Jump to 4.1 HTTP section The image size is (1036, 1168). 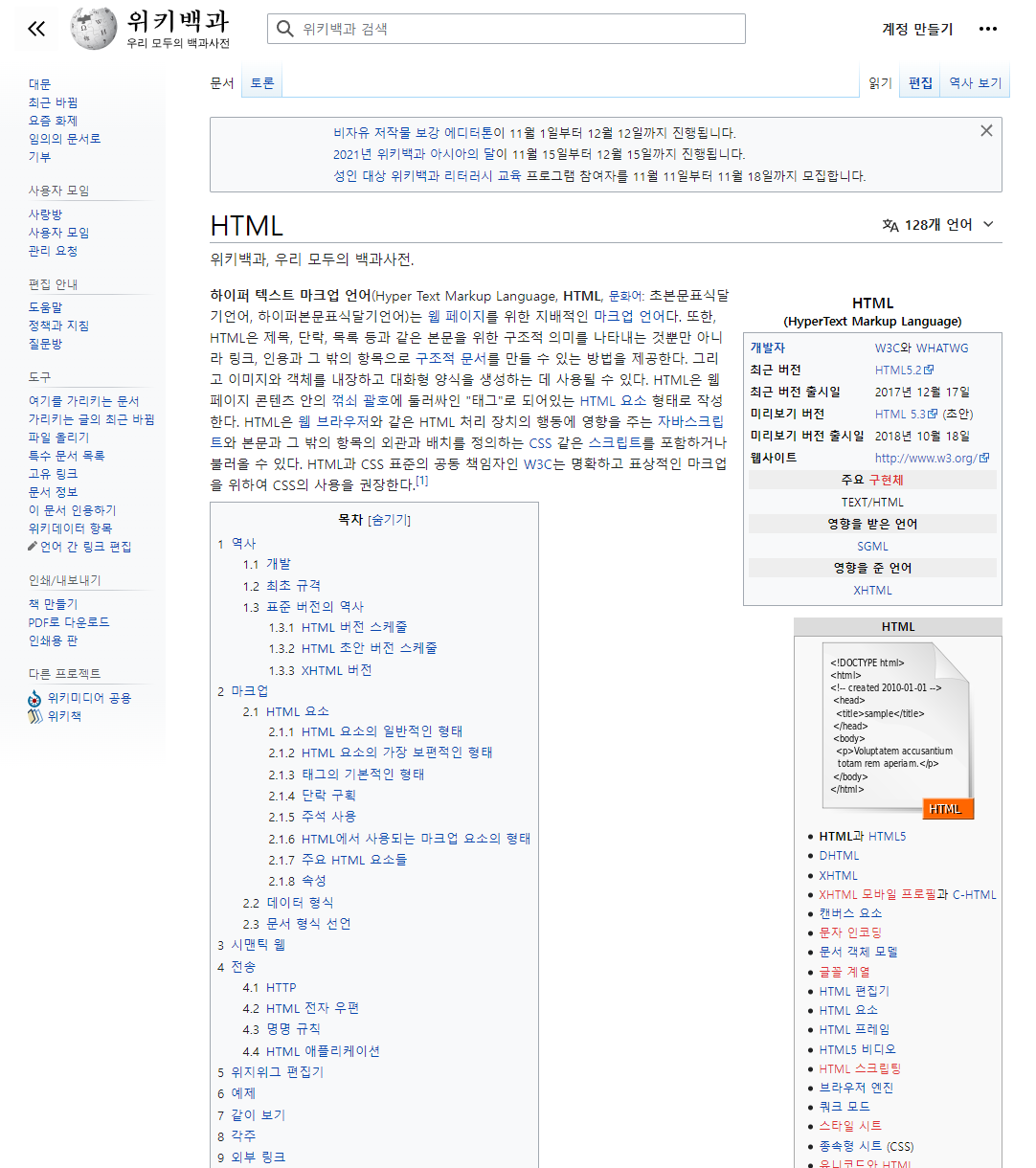[269, 987]
